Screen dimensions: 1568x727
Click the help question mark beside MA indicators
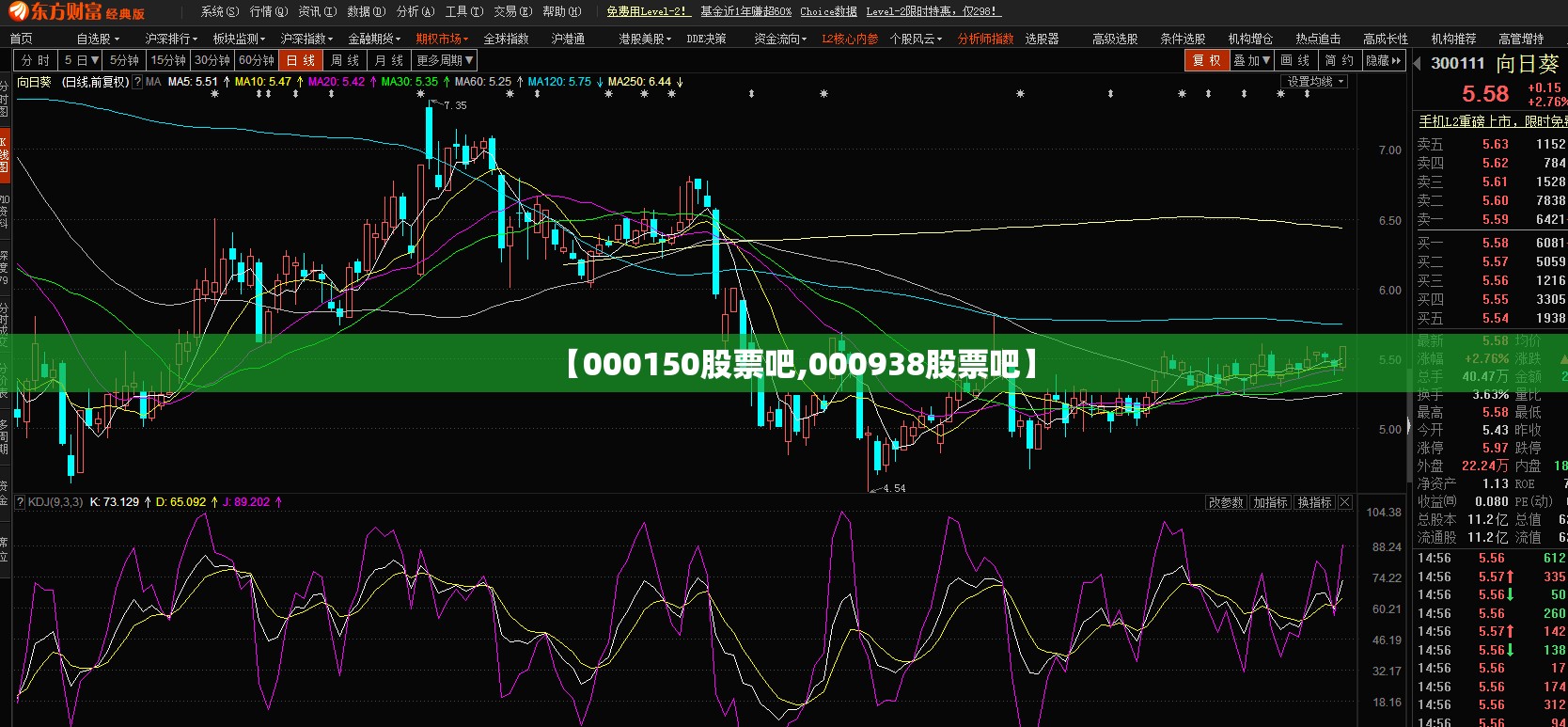pos(137,82)
